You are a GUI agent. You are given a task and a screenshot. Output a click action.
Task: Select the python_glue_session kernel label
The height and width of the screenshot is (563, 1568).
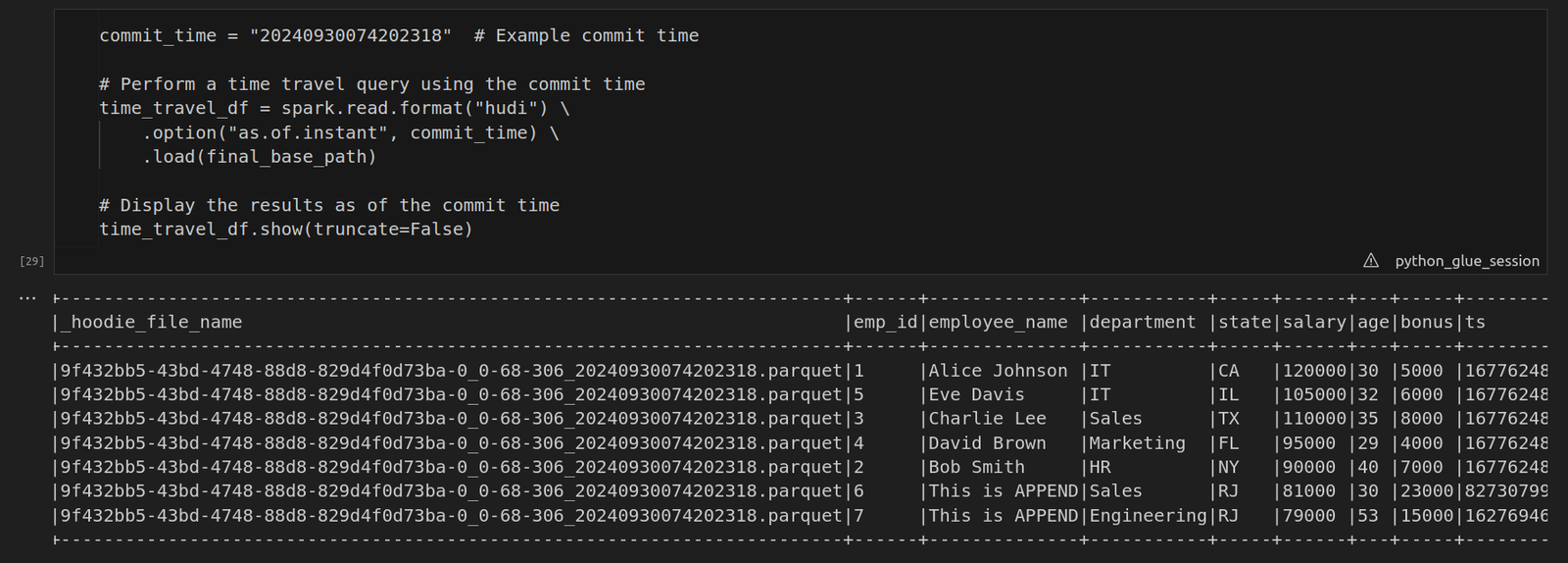pos(1466,261)
